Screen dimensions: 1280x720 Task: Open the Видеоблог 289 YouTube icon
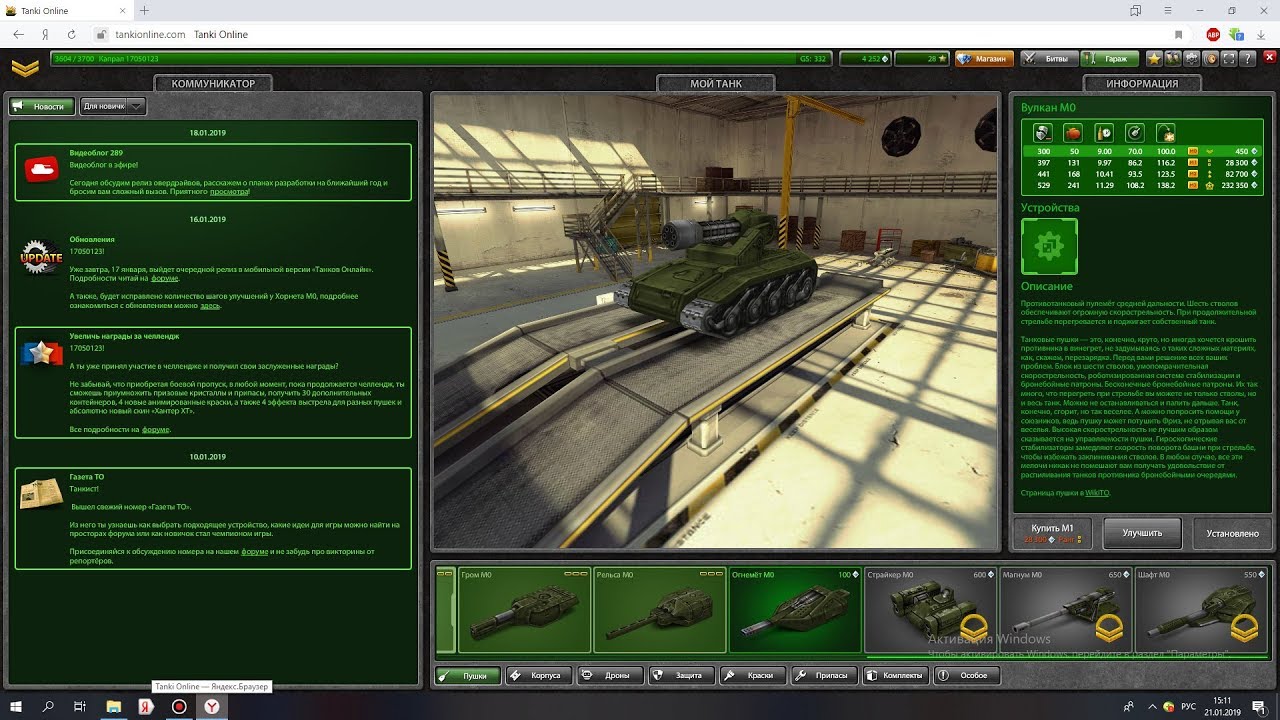pyautogui.click(x=42, y=170)
